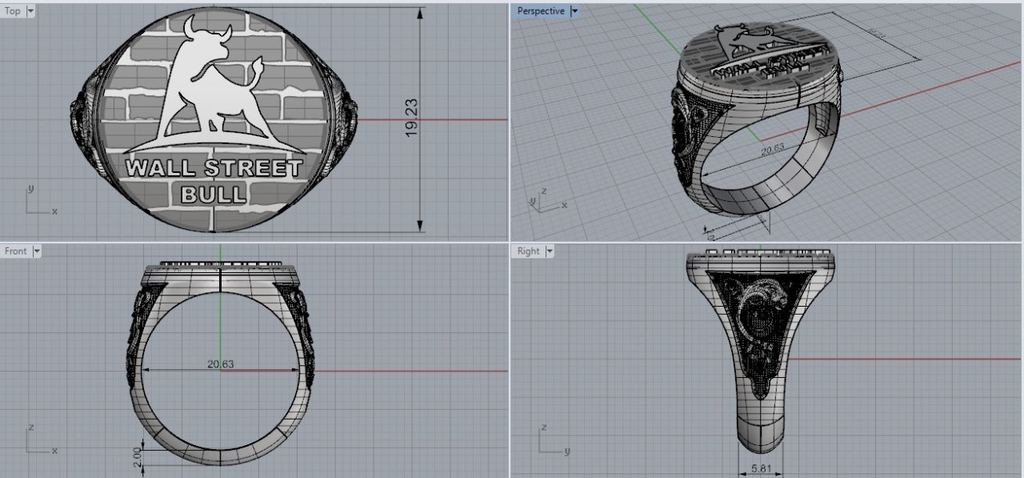
Task: Activate the Perspective viewport title
Action: pyautogui.click(x=541, y=11)
